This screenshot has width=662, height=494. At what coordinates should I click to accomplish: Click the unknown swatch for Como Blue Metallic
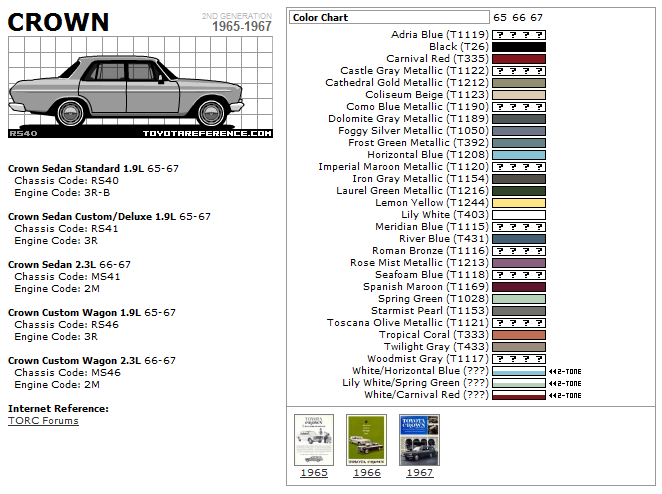click(519, 107)
